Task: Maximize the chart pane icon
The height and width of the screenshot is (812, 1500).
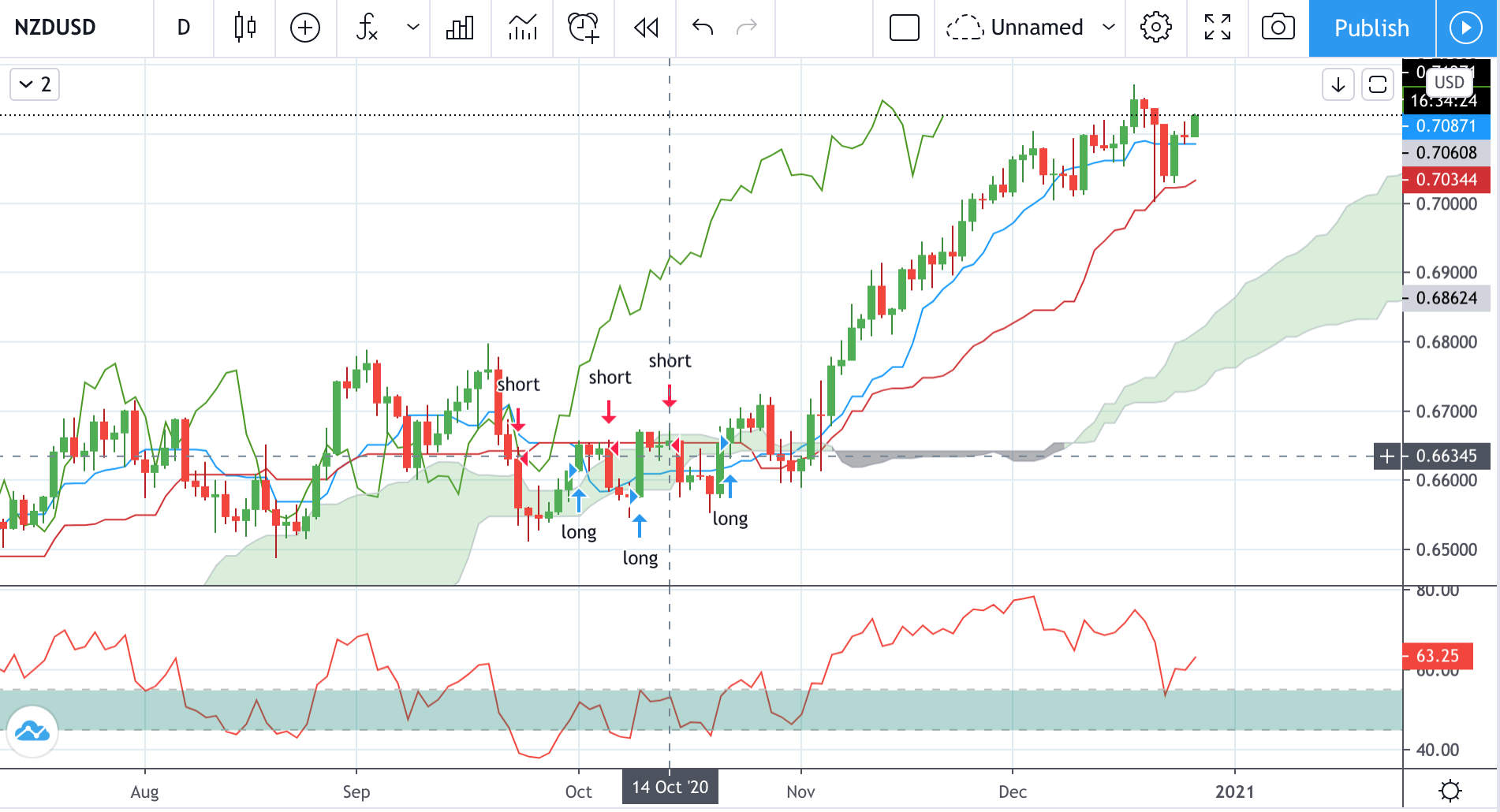Action: [x=1378, y=84]
